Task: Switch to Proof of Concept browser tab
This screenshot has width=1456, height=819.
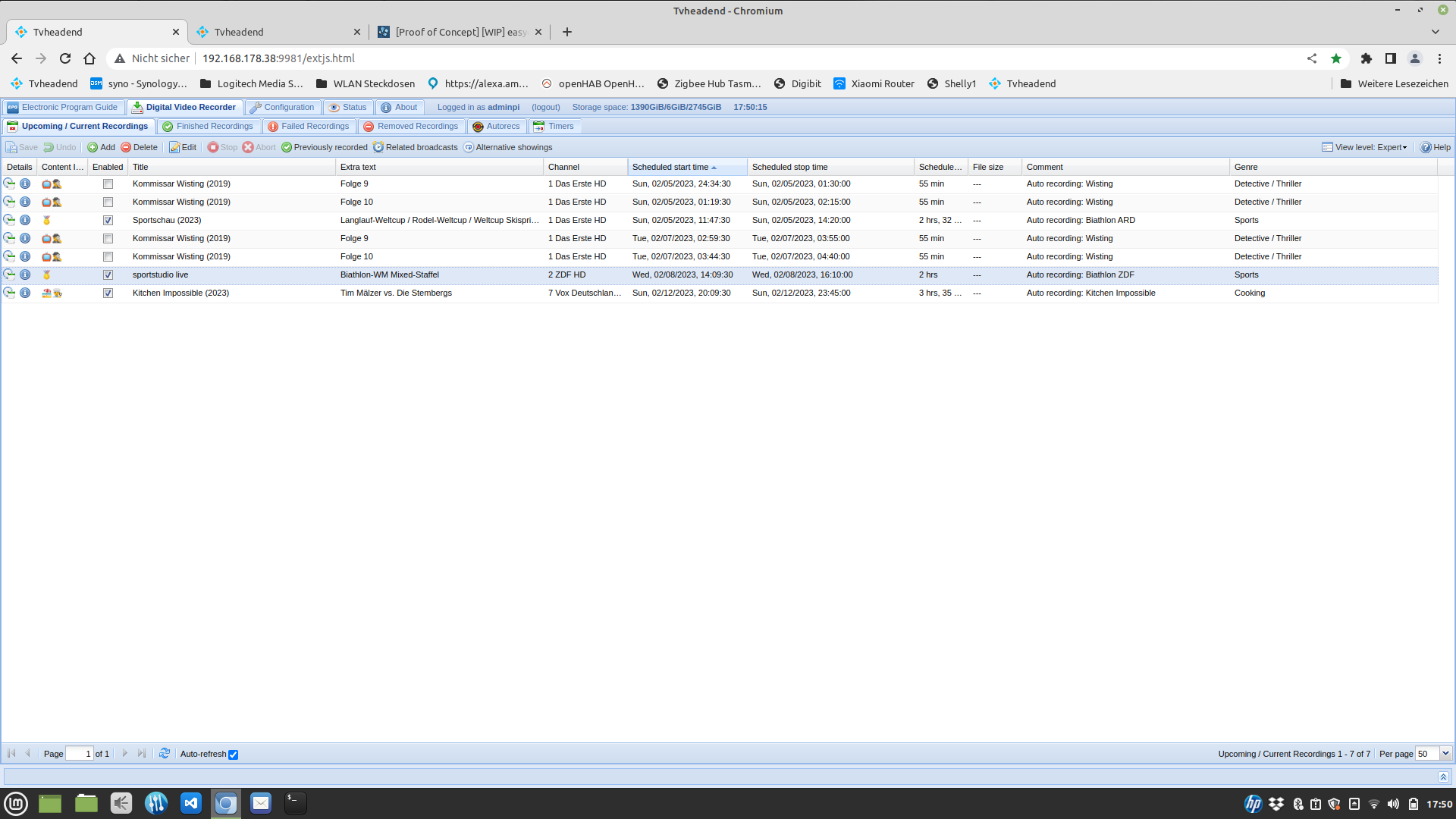Action: point(460,32)
